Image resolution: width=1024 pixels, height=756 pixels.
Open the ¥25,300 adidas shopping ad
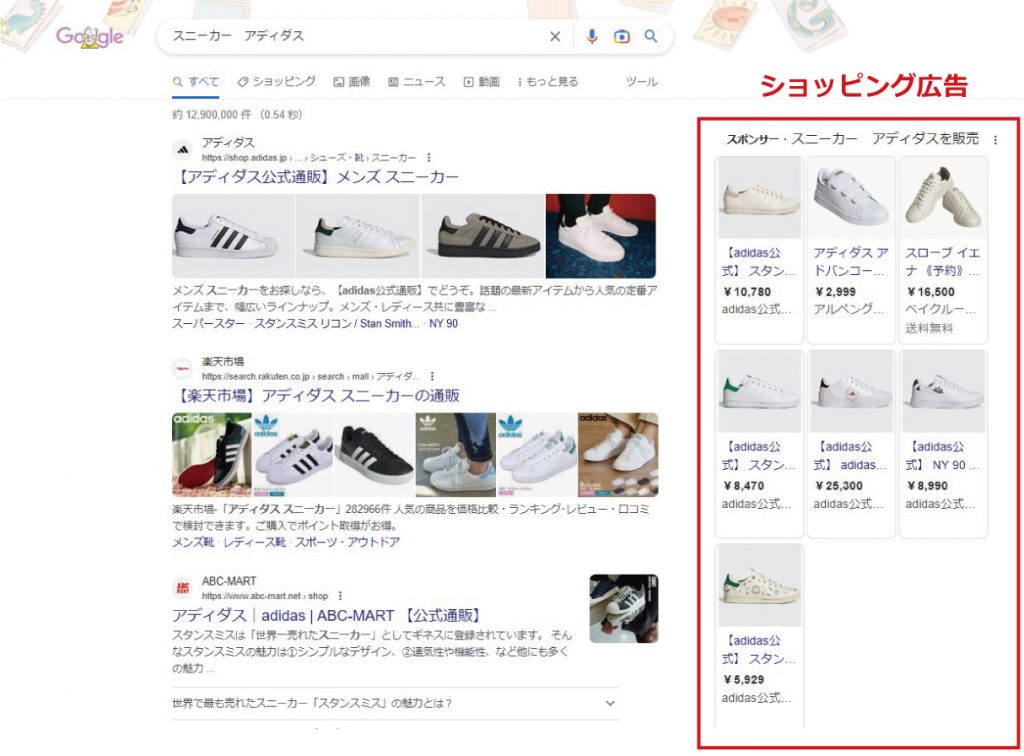point(851,443)
